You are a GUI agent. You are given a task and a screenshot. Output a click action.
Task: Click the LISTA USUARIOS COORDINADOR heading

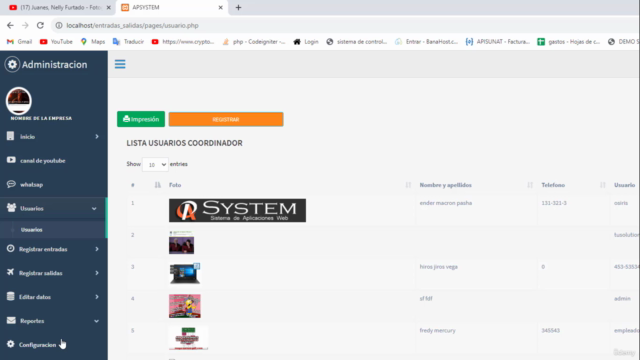click(x=184, y=143)
